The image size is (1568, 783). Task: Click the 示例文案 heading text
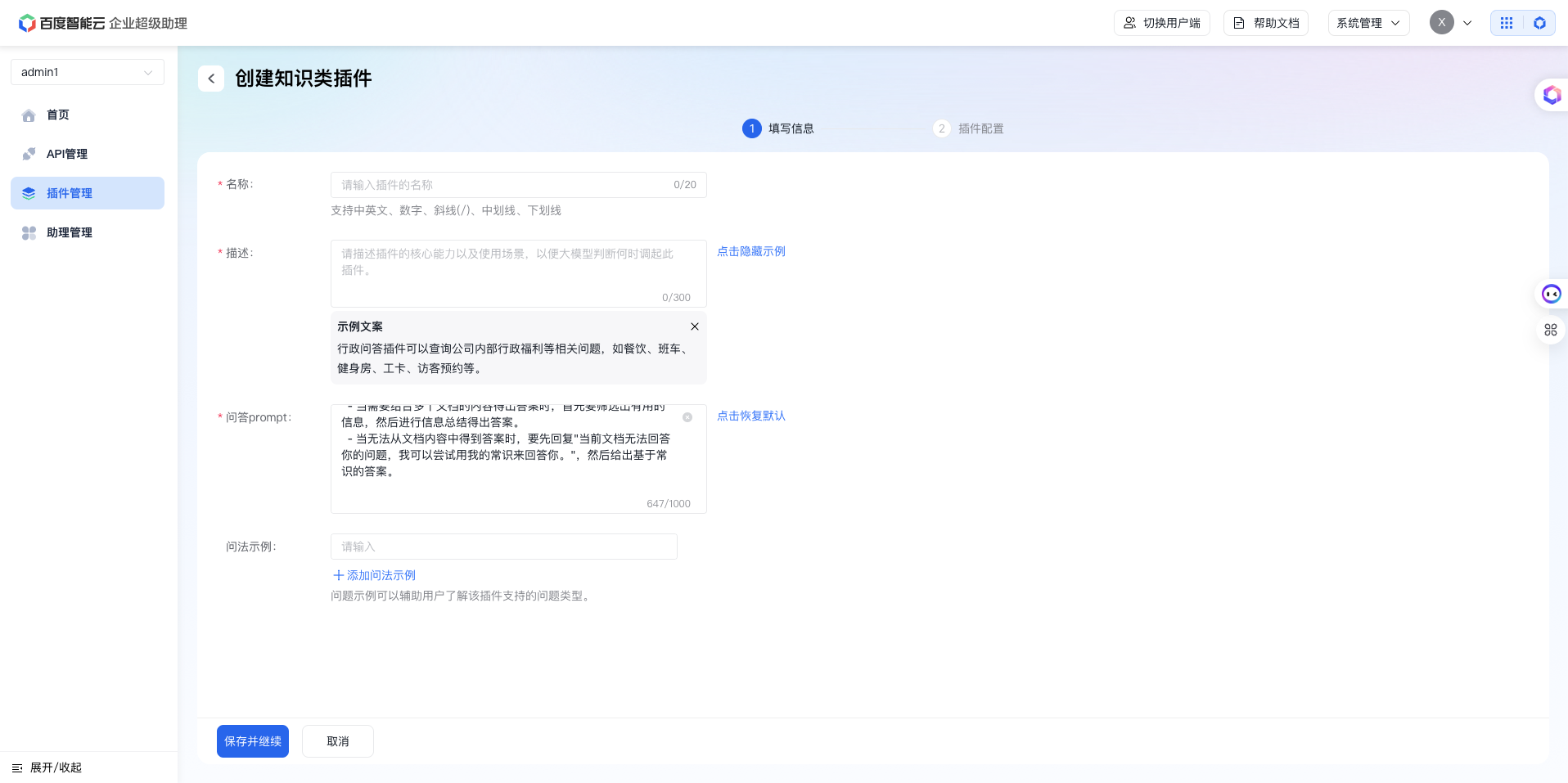click(x=360, y=326)
